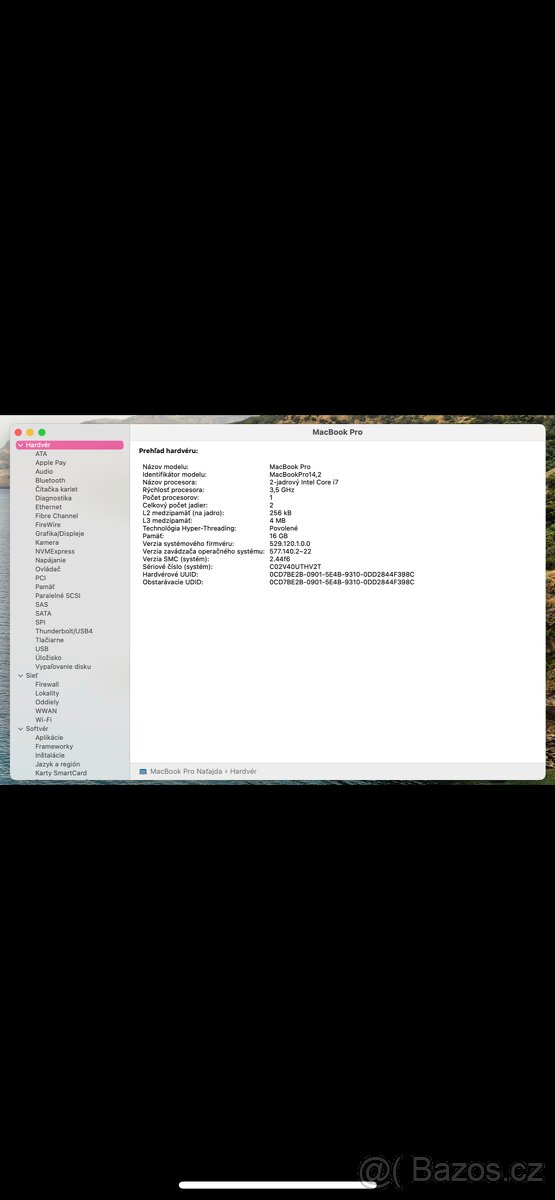Select WWAN in the sidebar
Image resolution: width=555 pixels, height=1200 pixels.
pyautogui.click(x=46, y=711)
